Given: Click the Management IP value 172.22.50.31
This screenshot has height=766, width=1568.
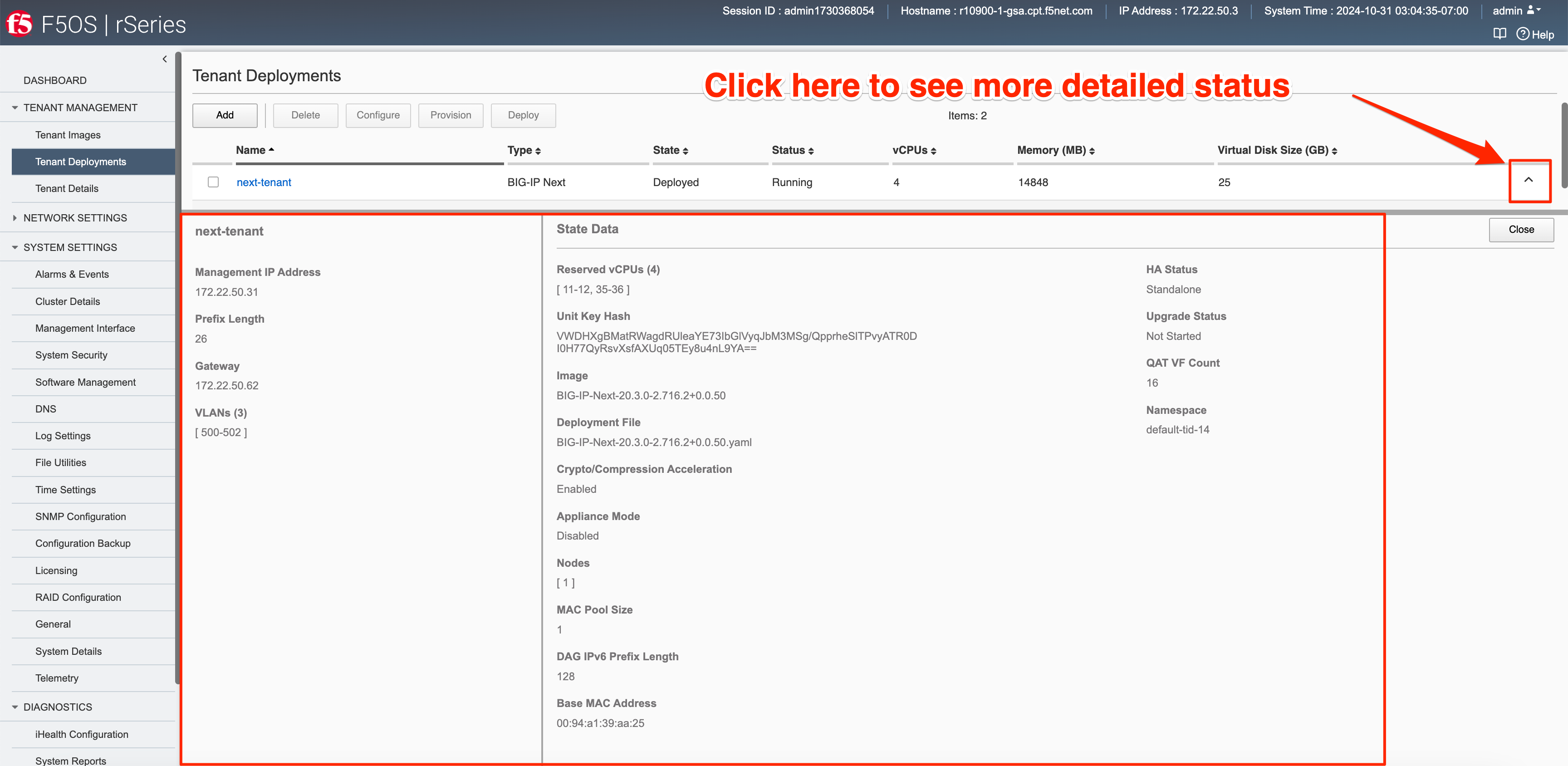Looking at the screenshot, I should click(226, 292).
